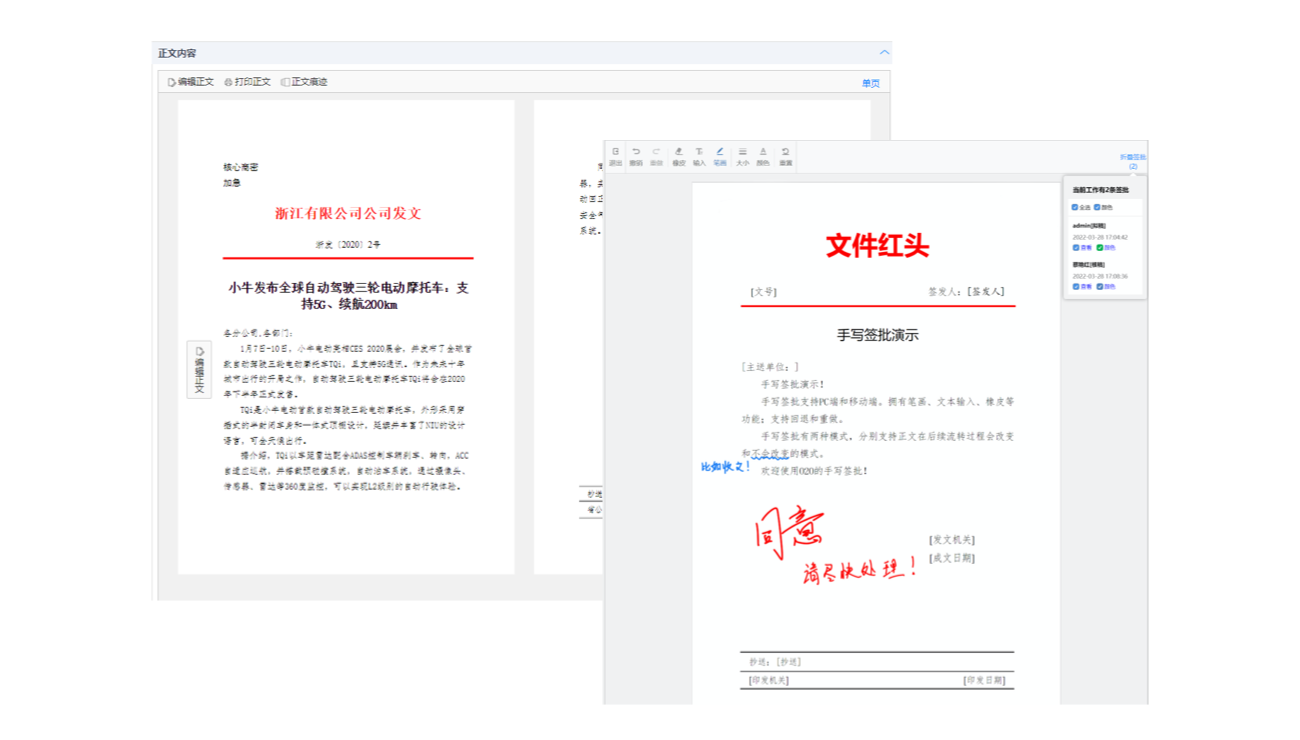Image resolution: width=1300 pixels, height=740 pixels.
Task: Toggle the green 颜色 checkbox under admin
Action: [1100, 247]
